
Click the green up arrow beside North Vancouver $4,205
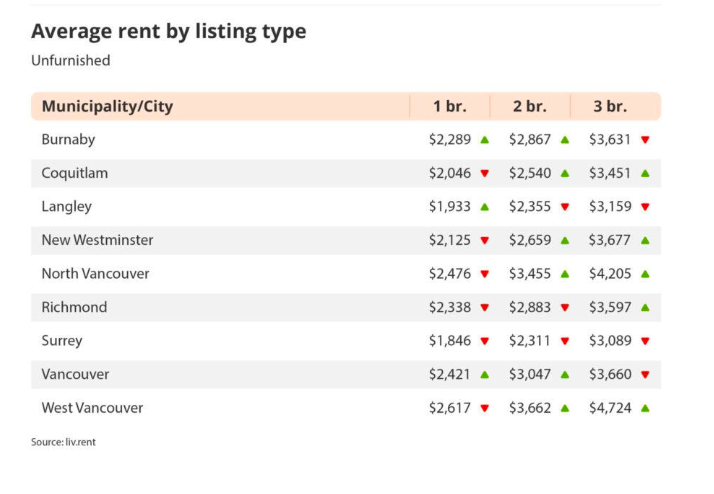point(645,274)
